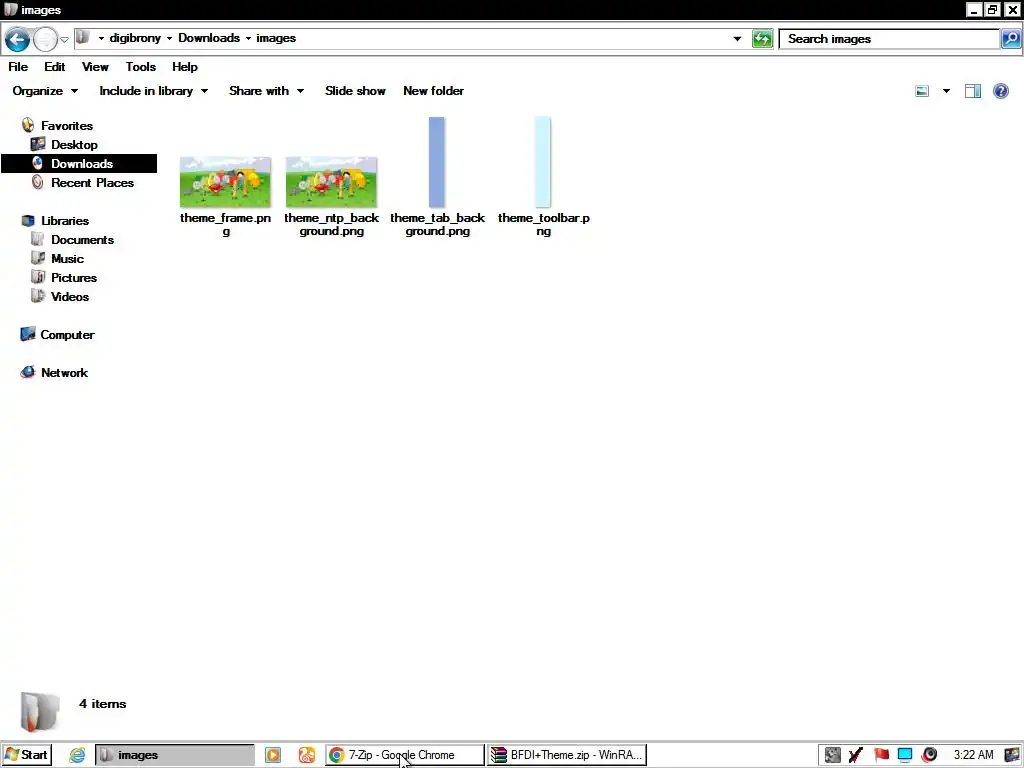1024x768 pixels.
Task: Select Libraries in the navigation pane
Action: [65, 221]
